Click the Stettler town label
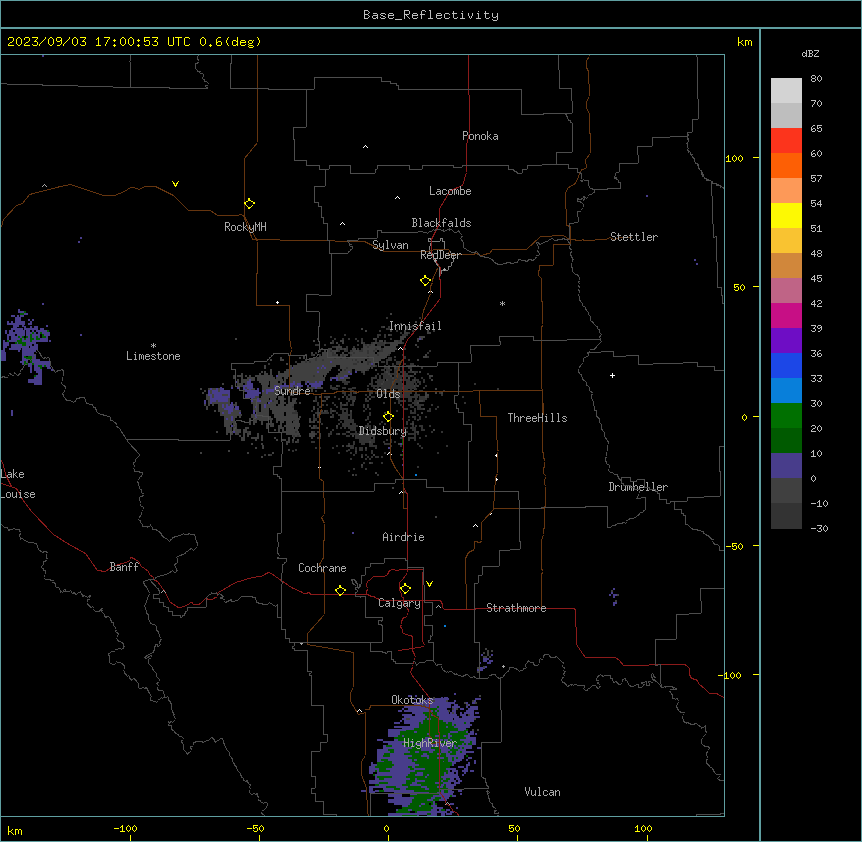 pos(634,237)
